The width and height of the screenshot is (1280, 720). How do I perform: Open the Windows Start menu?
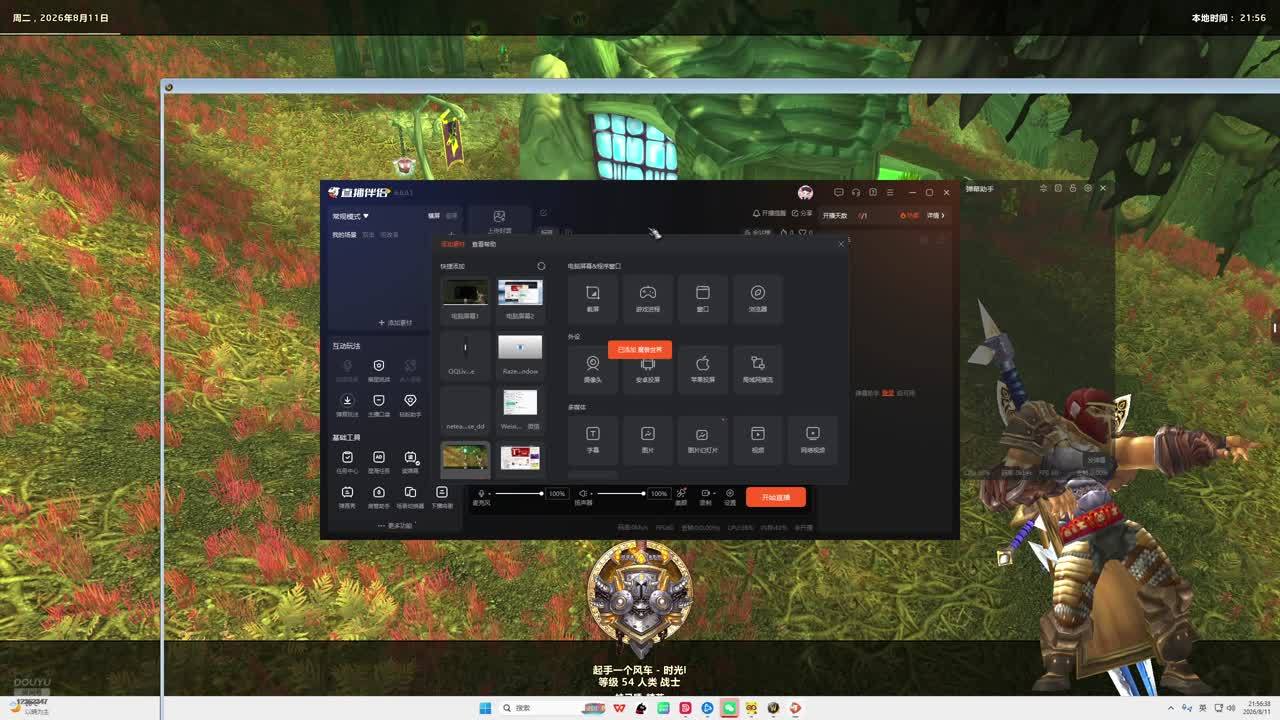(485, 708)
